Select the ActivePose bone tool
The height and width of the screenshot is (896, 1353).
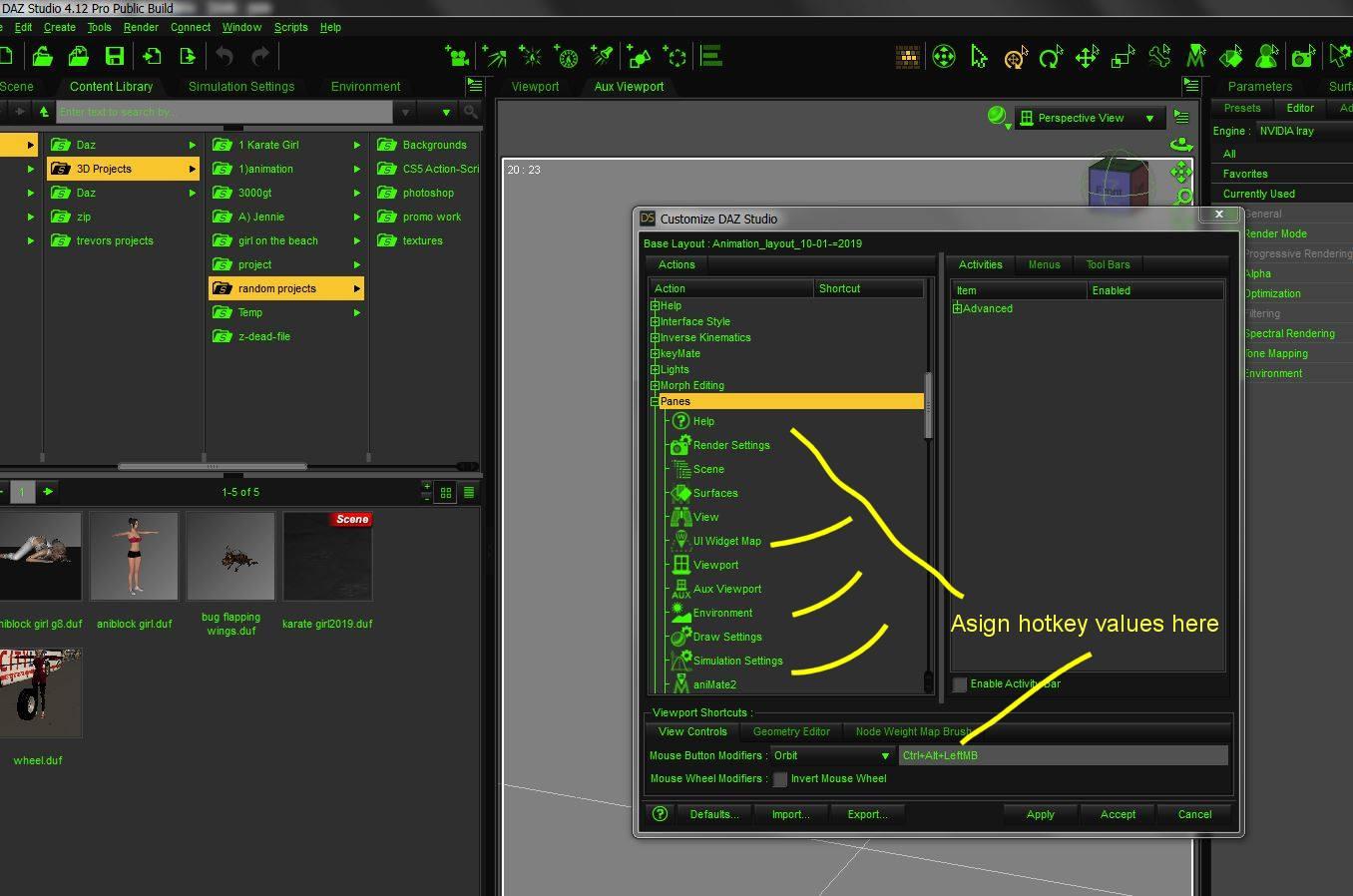[x=1159, y=58]
